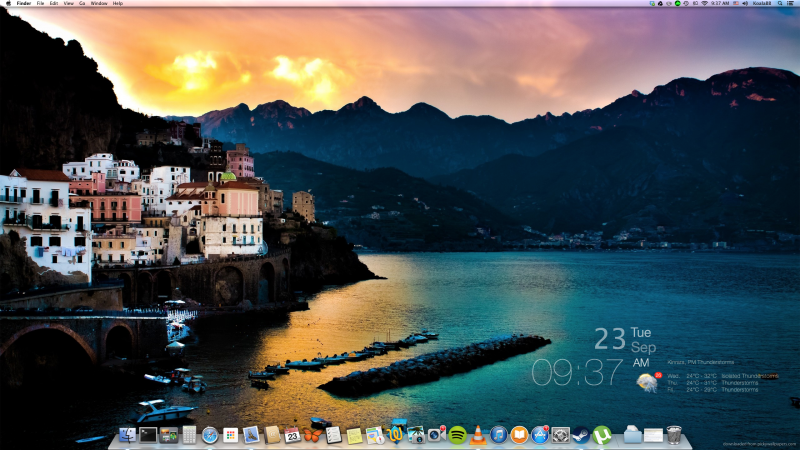Open the Wi-Fi status menu
The width and height of the screenshot is (800, 450).
703,4
